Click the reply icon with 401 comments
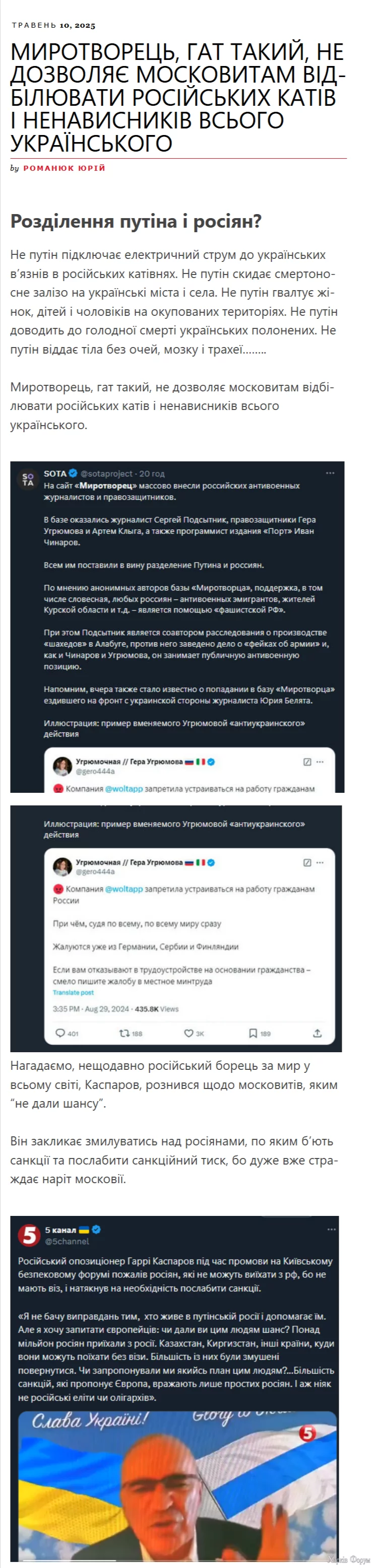 (60, 1033)
